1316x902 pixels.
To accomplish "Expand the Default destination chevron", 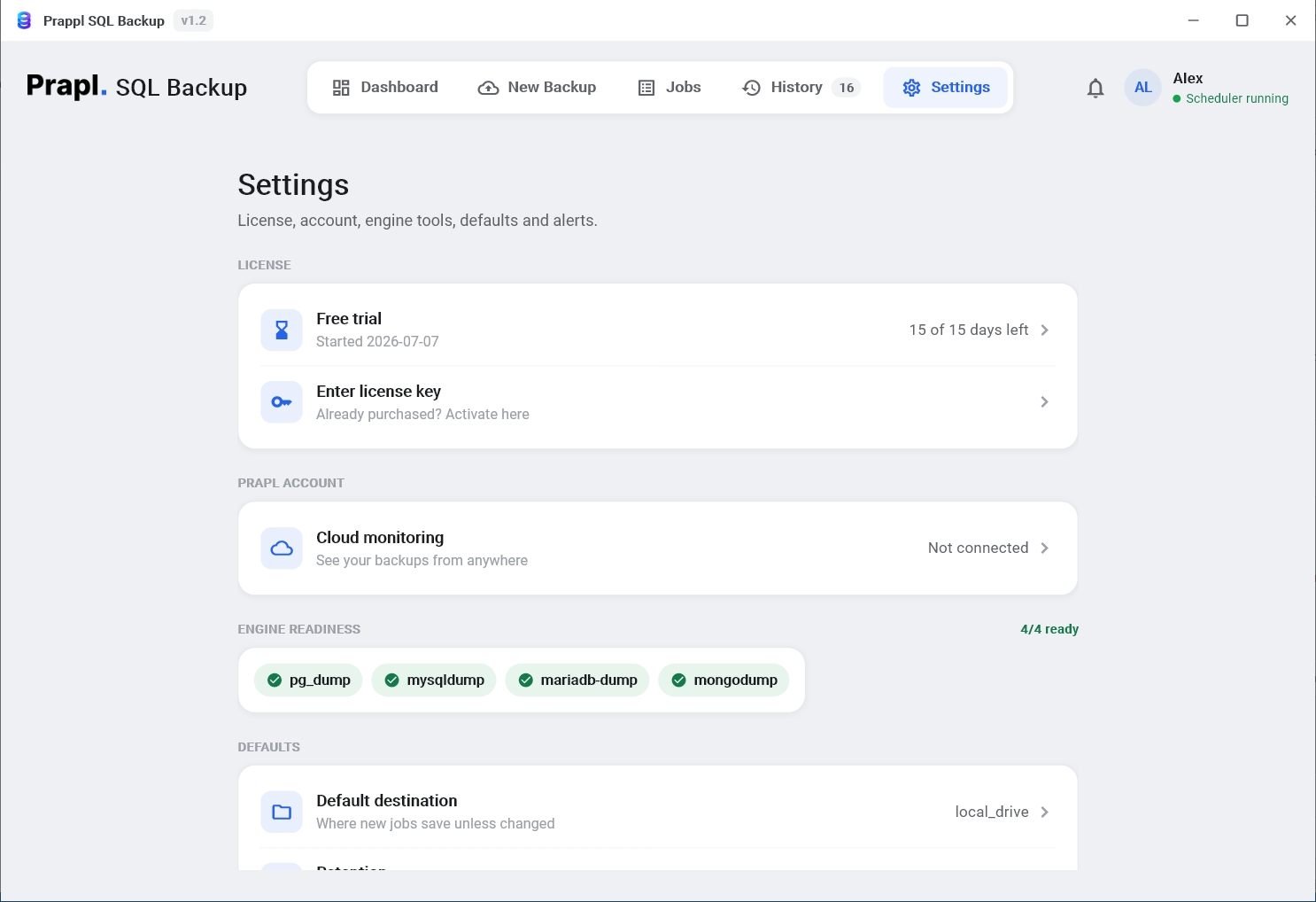I will pos(1045,812).
